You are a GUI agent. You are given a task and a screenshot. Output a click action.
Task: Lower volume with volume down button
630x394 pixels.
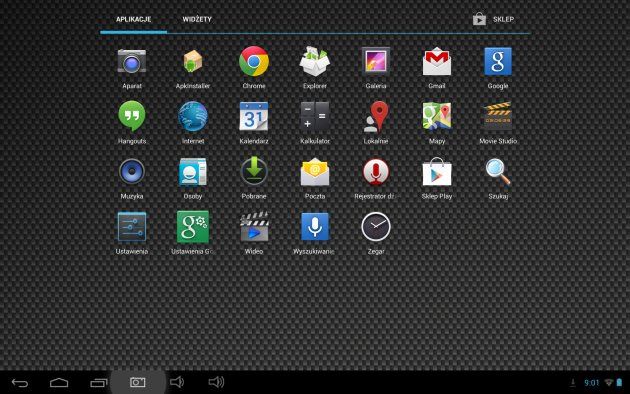(x=177, y=382)
